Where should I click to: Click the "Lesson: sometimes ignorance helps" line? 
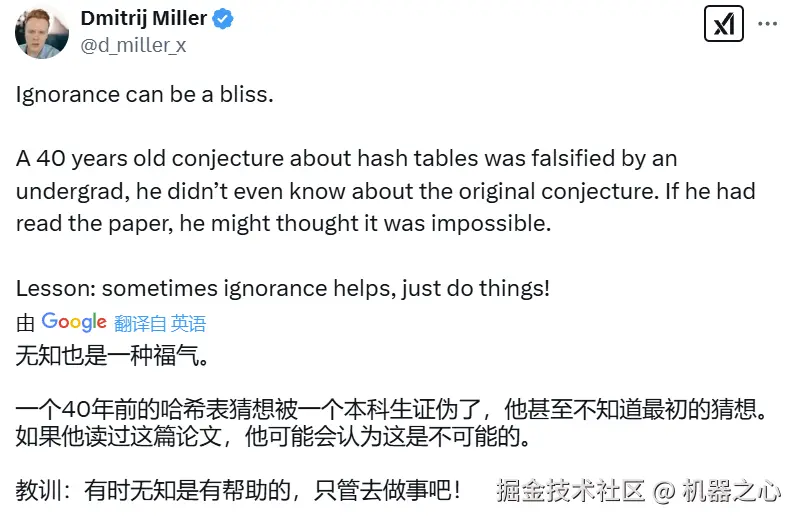(282, 288)
